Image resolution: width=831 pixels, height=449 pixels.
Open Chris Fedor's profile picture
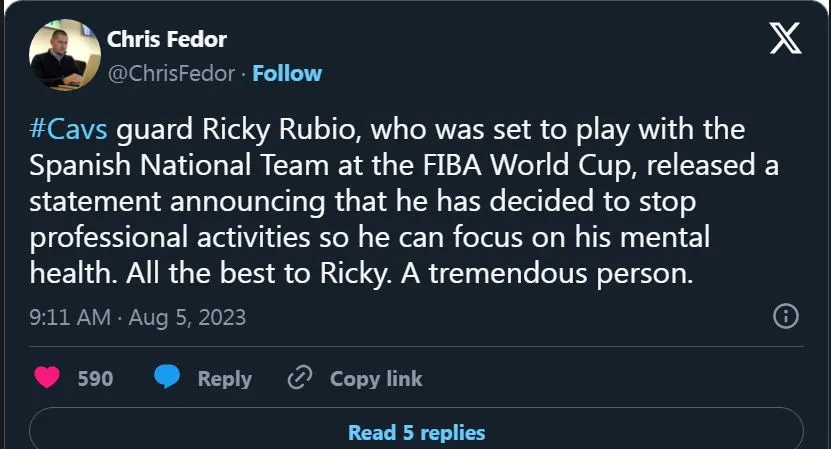click(x=63, y=55)
